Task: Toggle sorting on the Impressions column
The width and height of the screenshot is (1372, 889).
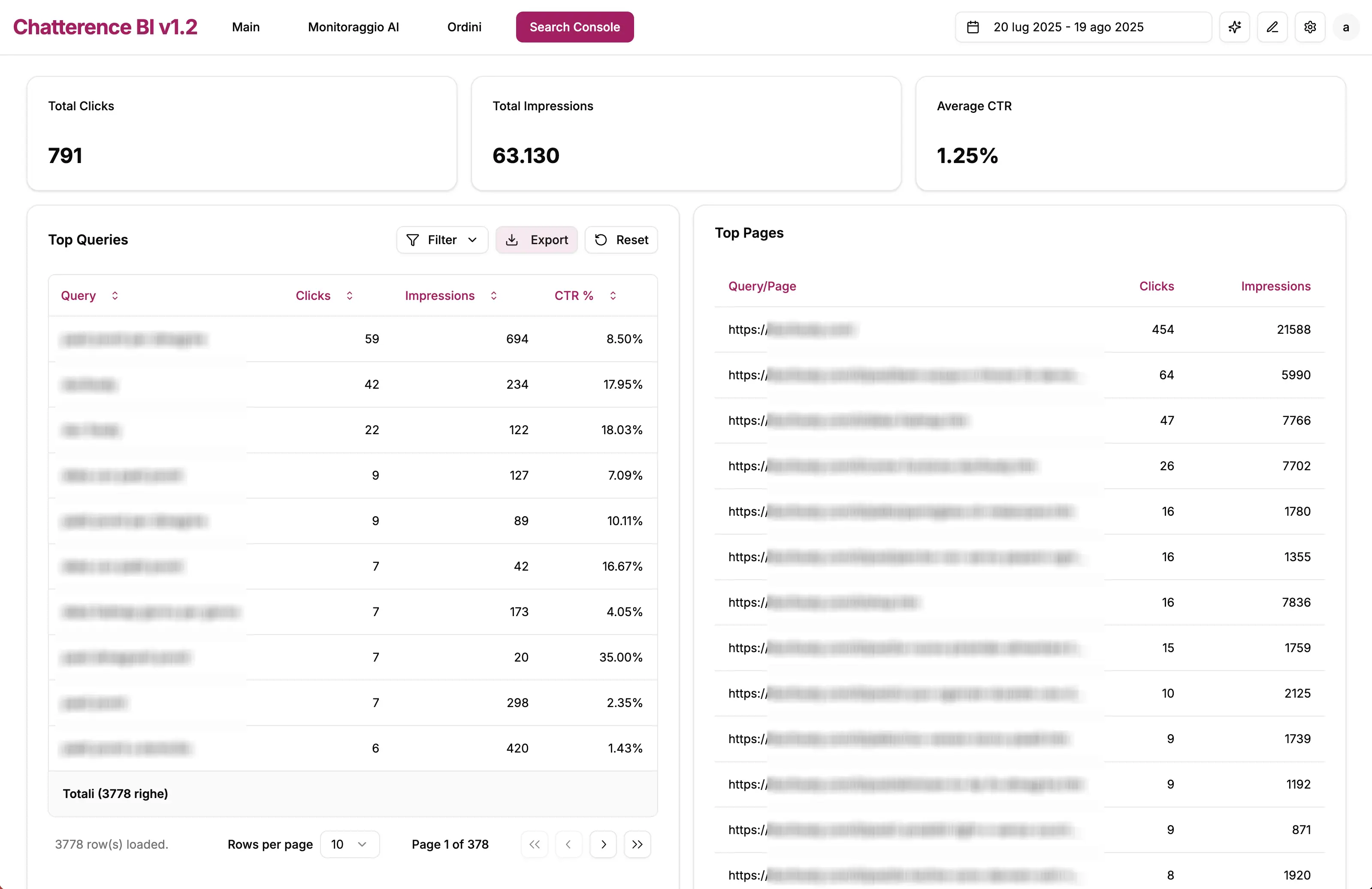Action: click(x=493, y=295)
